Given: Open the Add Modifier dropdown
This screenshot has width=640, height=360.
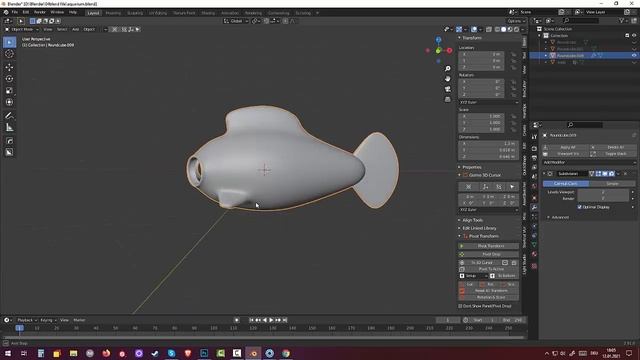Looking at the screenshot, I should pos(589,162).
